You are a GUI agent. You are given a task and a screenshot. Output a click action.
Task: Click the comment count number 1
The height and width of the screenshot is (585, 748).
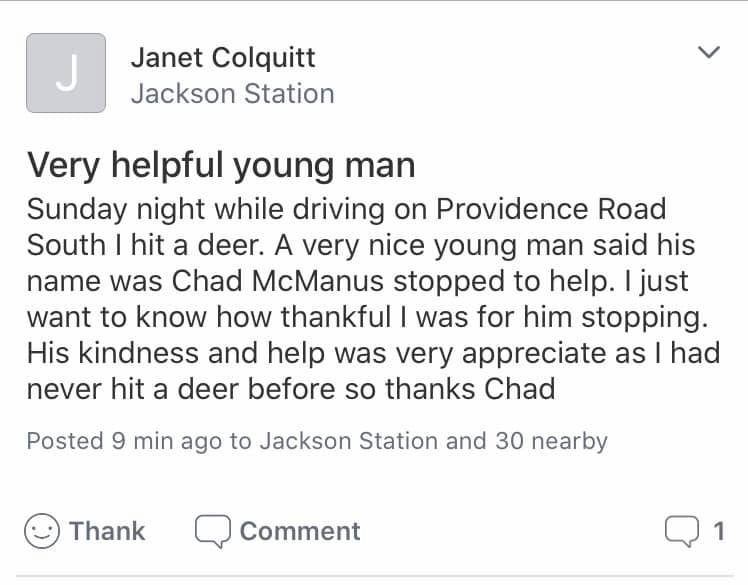coord(719,531)
